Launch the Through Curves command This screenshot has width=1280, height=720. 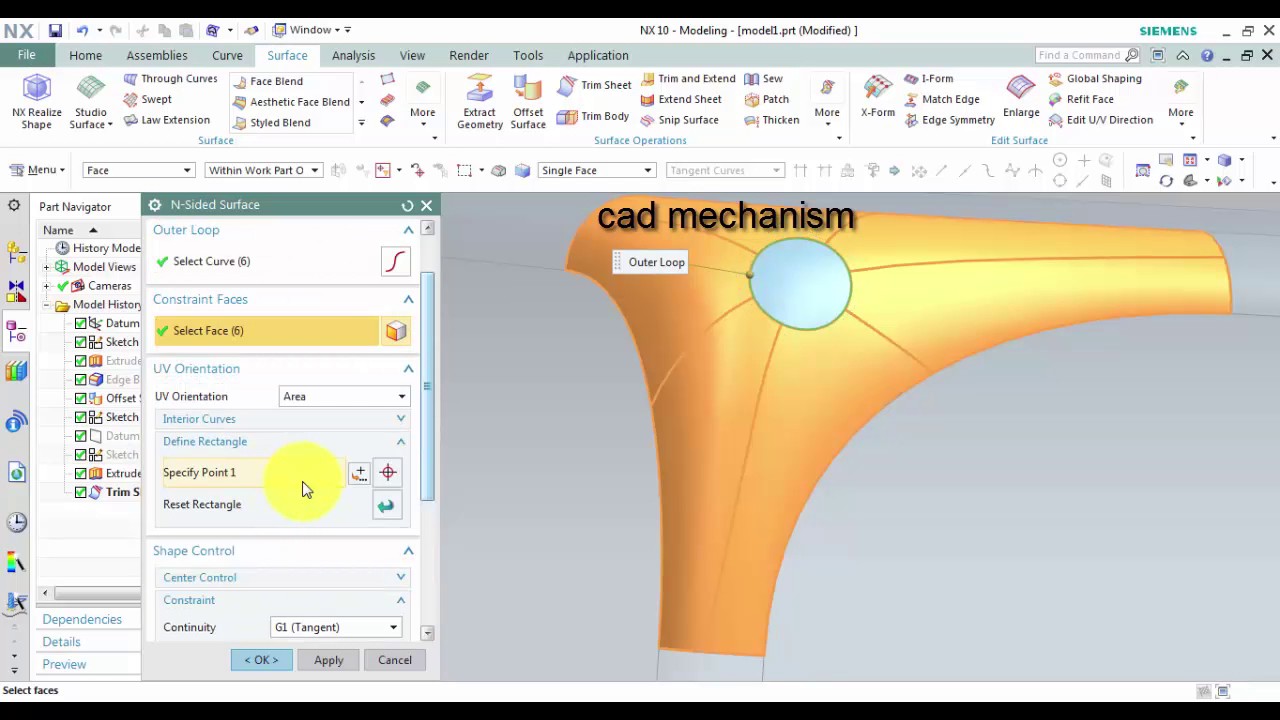(x=170, y=78)
